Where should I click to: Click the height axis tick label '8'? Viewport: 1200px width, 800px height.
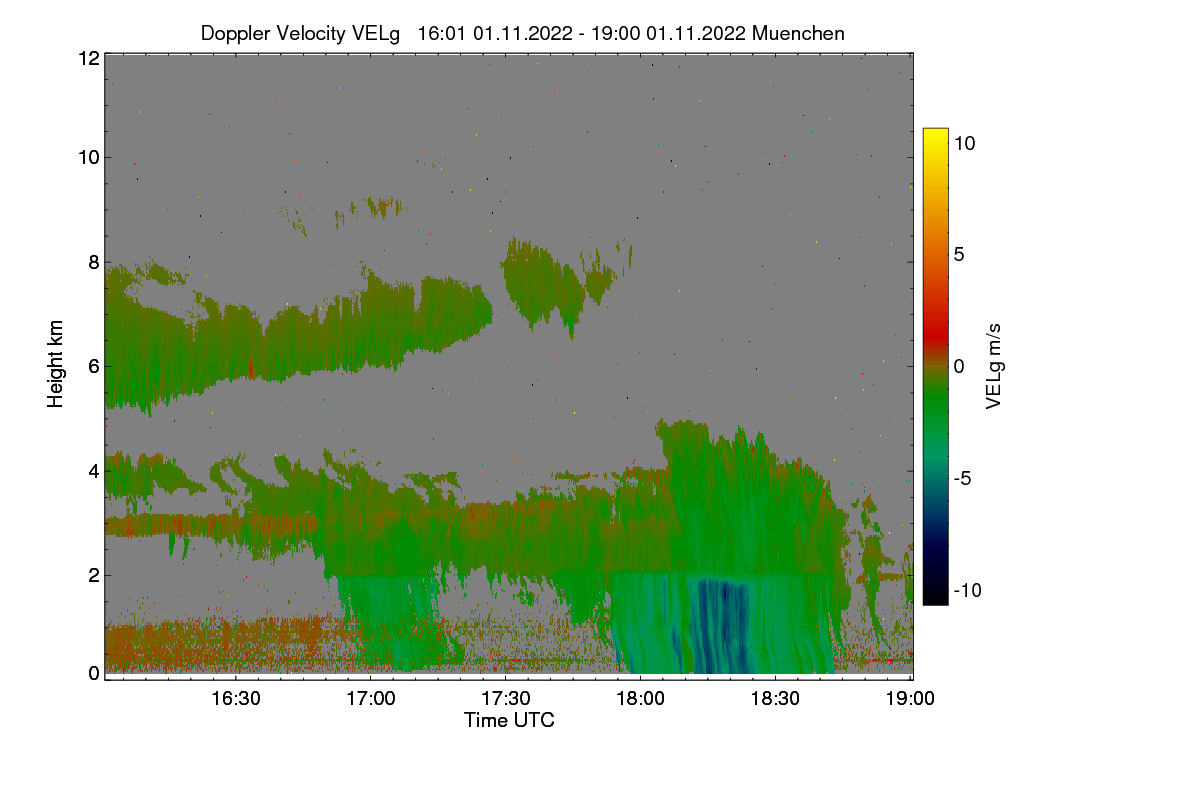coord(94,262)
